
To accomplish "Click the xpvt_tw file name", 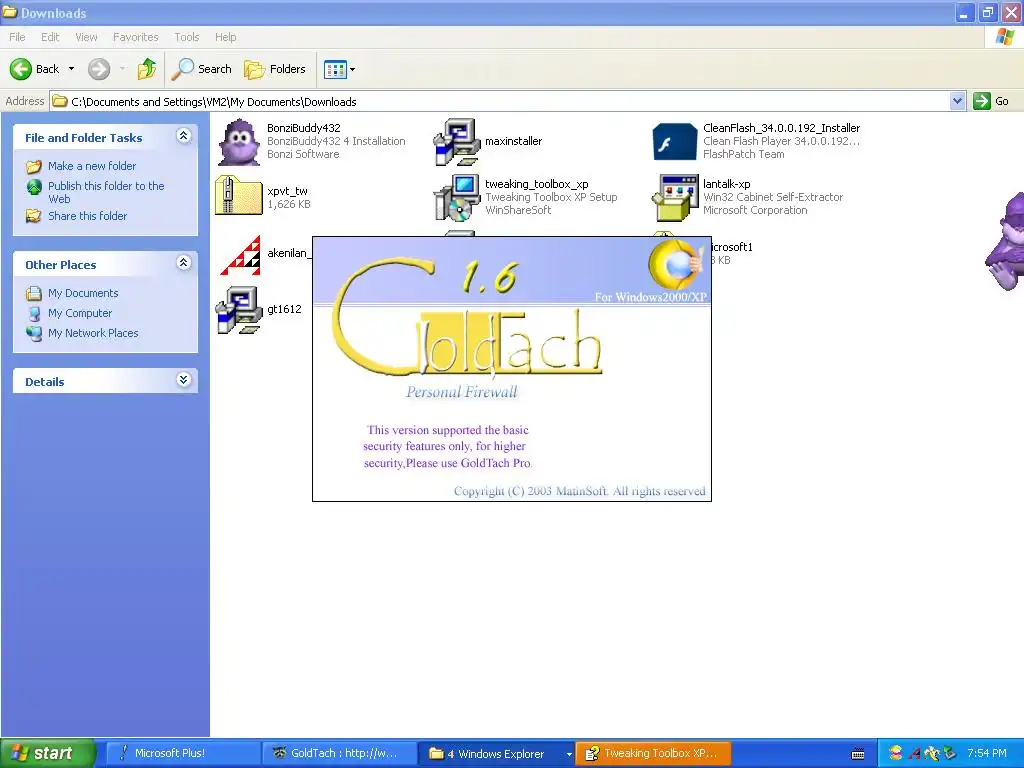I will pos(287,191).
